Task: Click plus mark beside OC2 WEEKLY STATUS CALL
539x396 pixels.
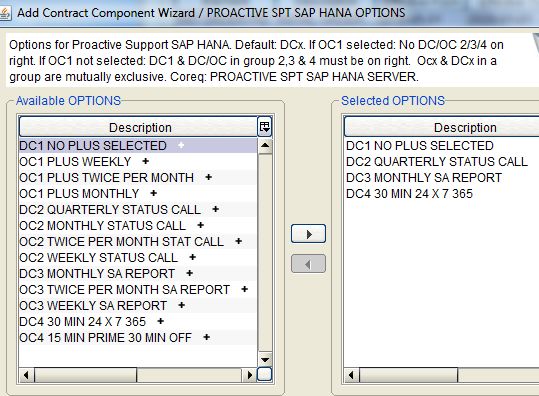Action: 192,257
